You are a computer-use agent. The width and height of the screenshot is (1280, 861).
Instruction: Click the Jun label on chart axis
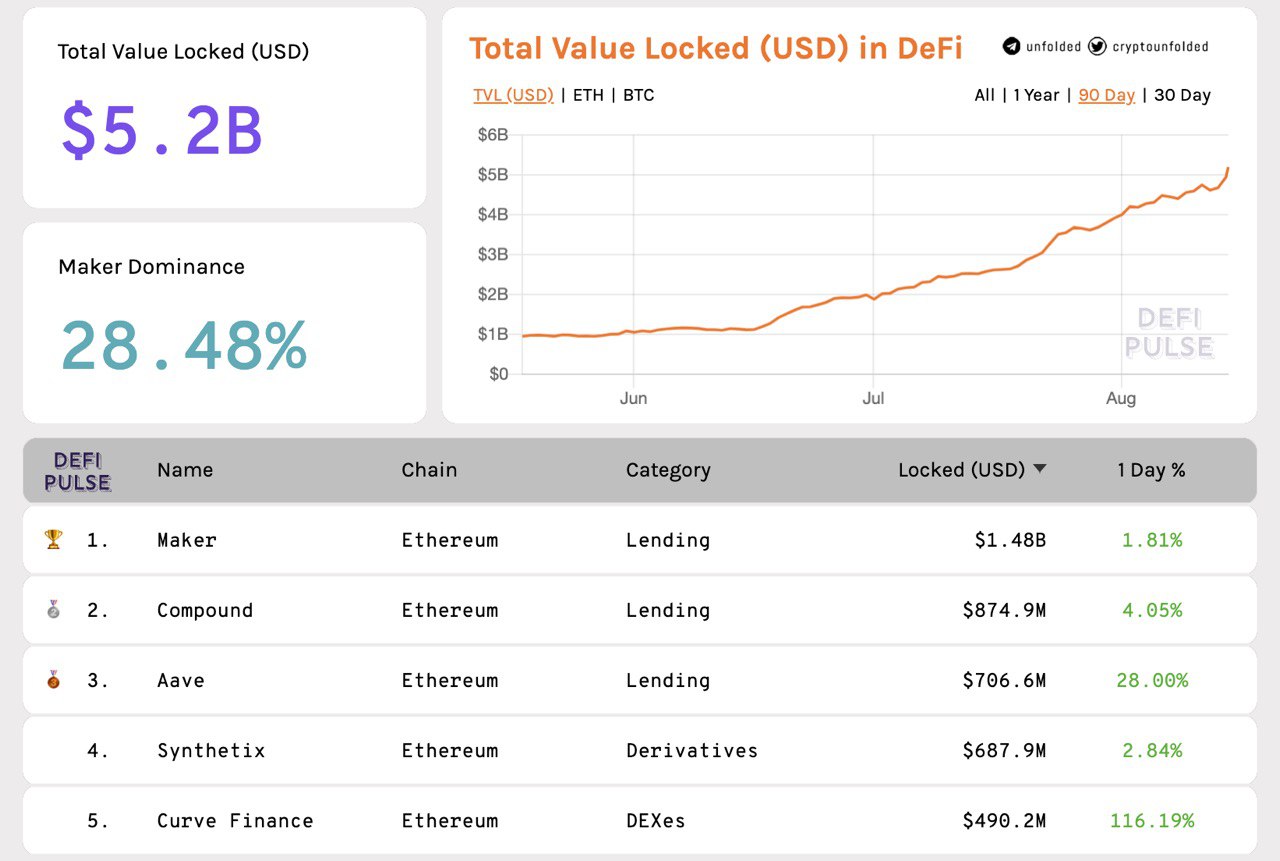click(x=633, y=398)
